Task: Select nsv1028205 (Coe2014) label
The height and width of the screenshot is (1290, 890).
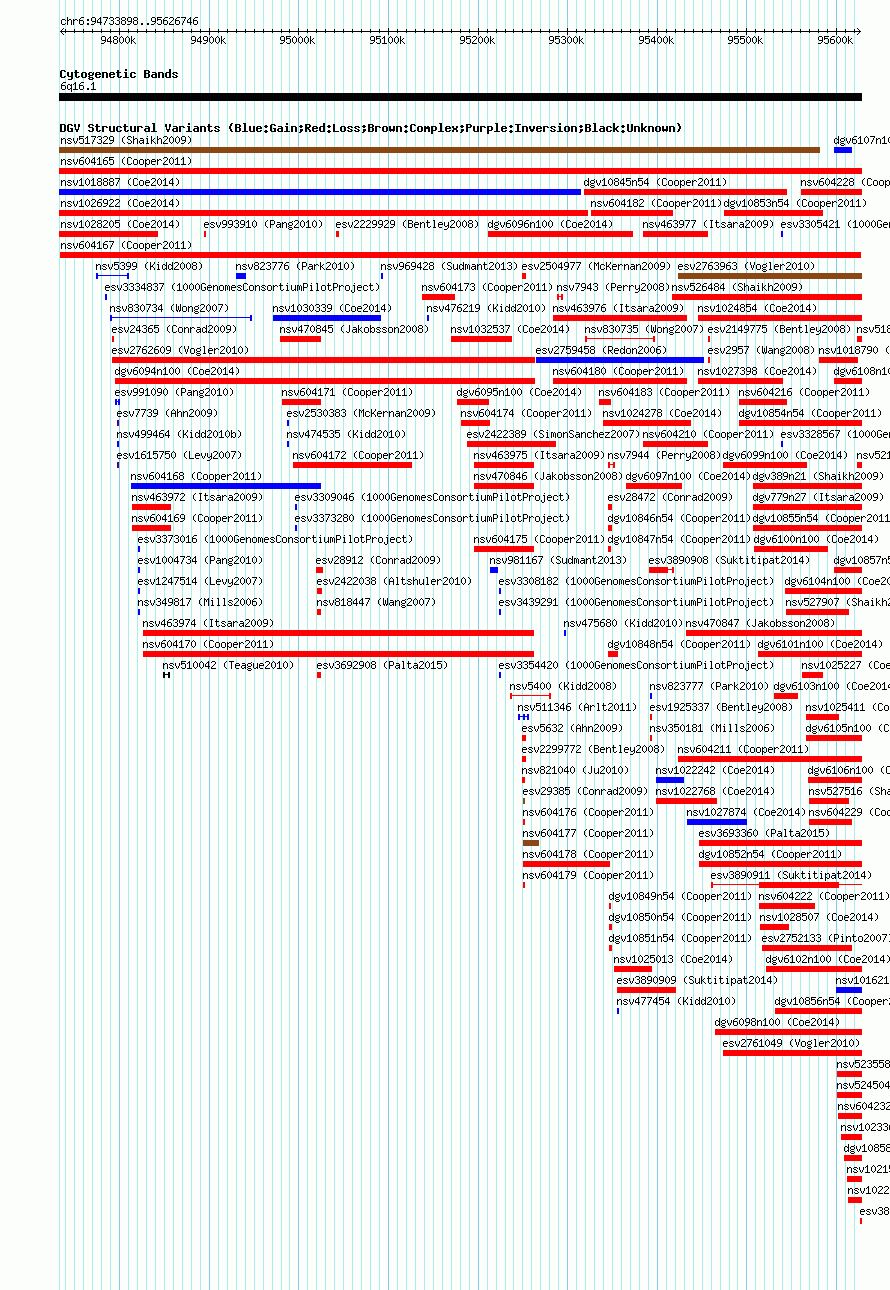Action: click(x=120, y=224)
